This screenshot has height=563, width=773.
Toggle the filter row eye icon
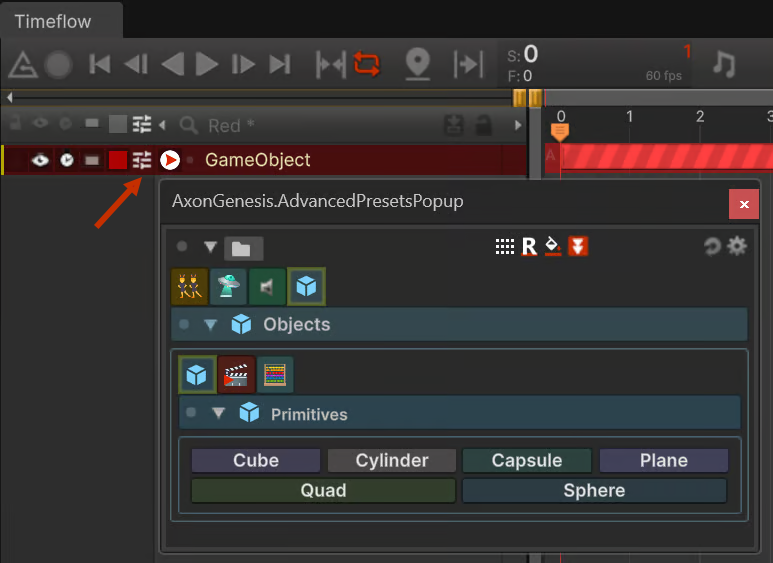tap(40, 123)
